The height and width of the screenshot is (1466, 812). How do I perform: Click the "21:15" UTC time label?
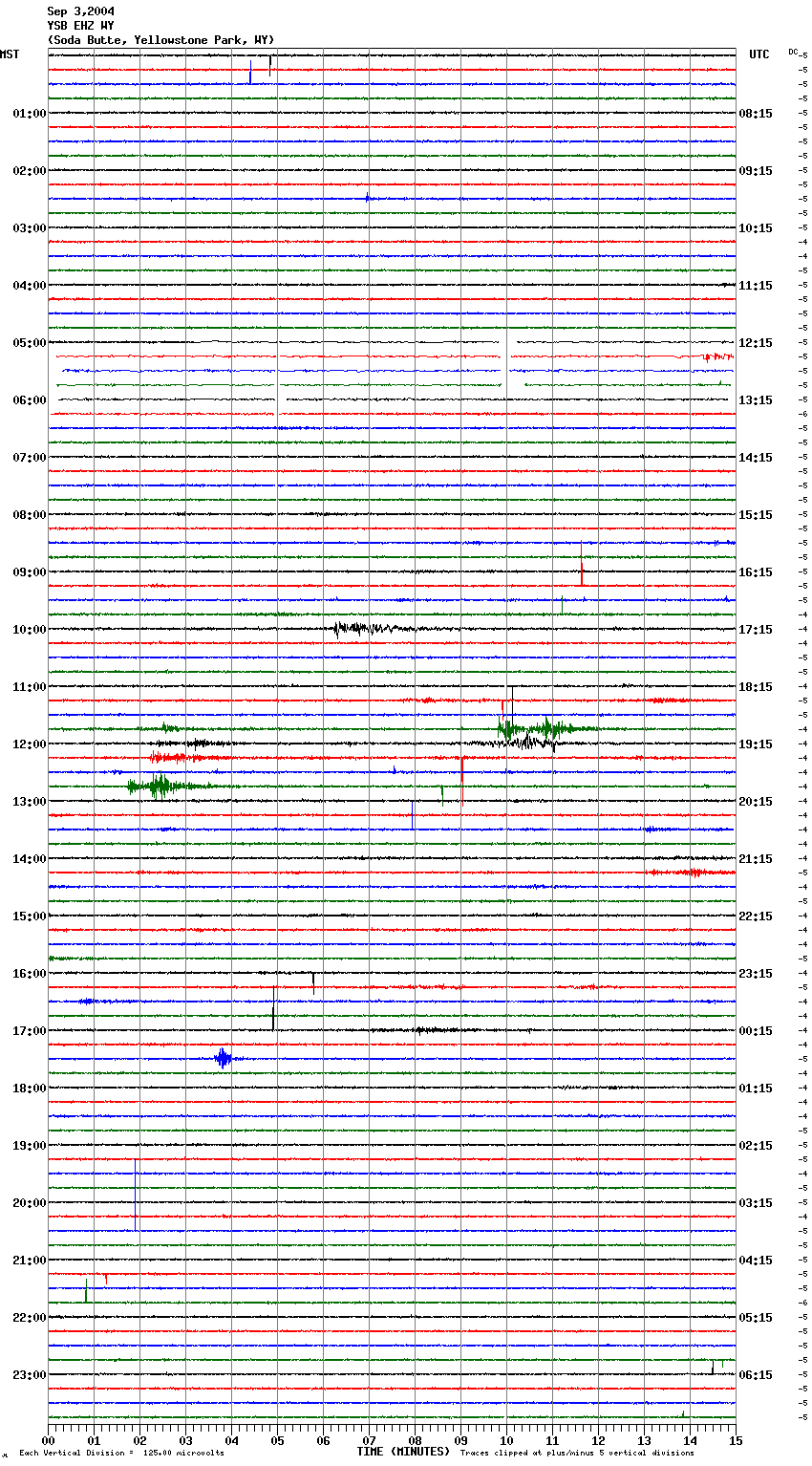click(756, 859)
